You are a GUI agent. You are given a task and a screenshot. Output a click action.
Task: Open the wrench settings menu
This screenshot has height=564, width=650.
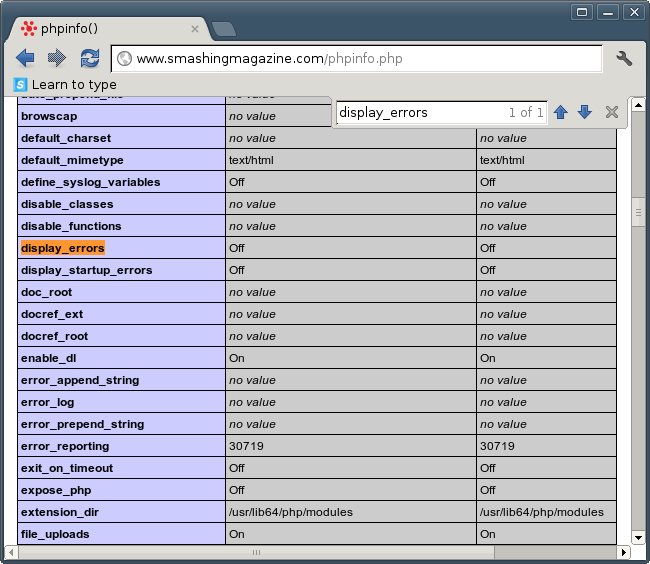pos(624,58)
